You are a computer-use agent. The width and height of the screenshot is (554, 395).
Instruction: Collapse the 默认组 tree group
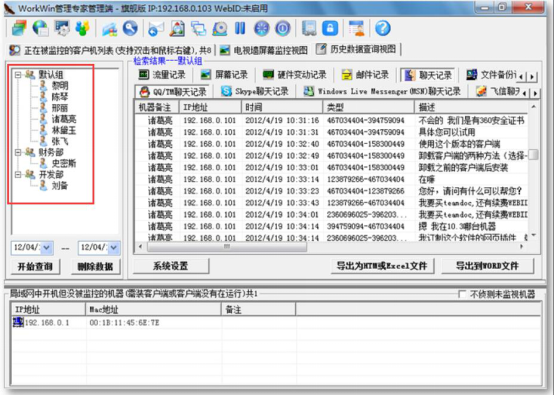tap(18, 75)
